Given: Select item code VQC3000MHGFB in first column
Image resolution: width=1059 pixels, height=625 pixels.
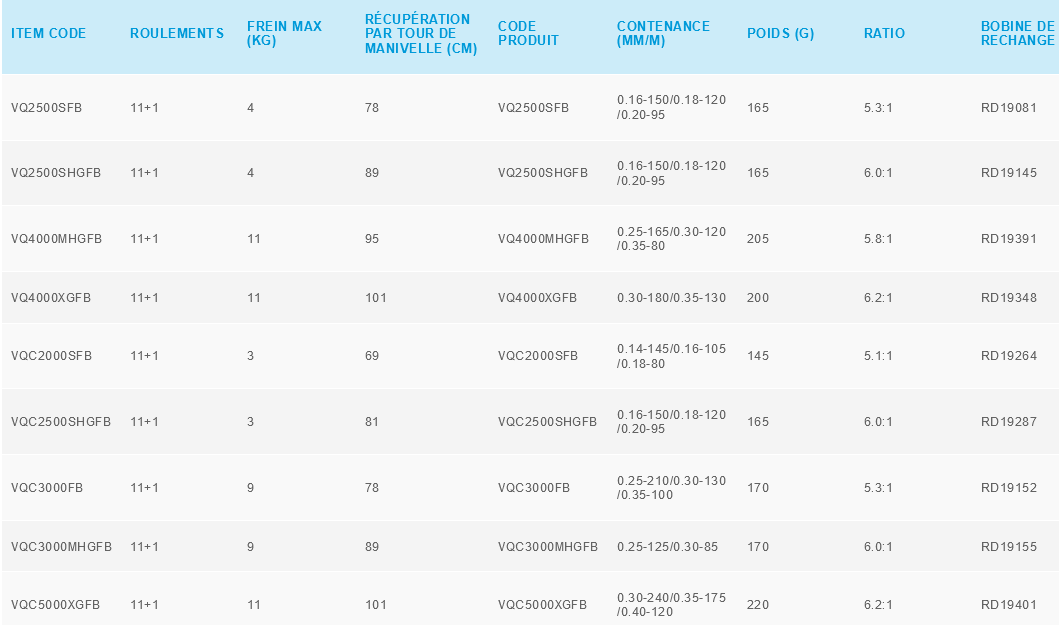Looking at the screenshot, I should pos(61,547).
